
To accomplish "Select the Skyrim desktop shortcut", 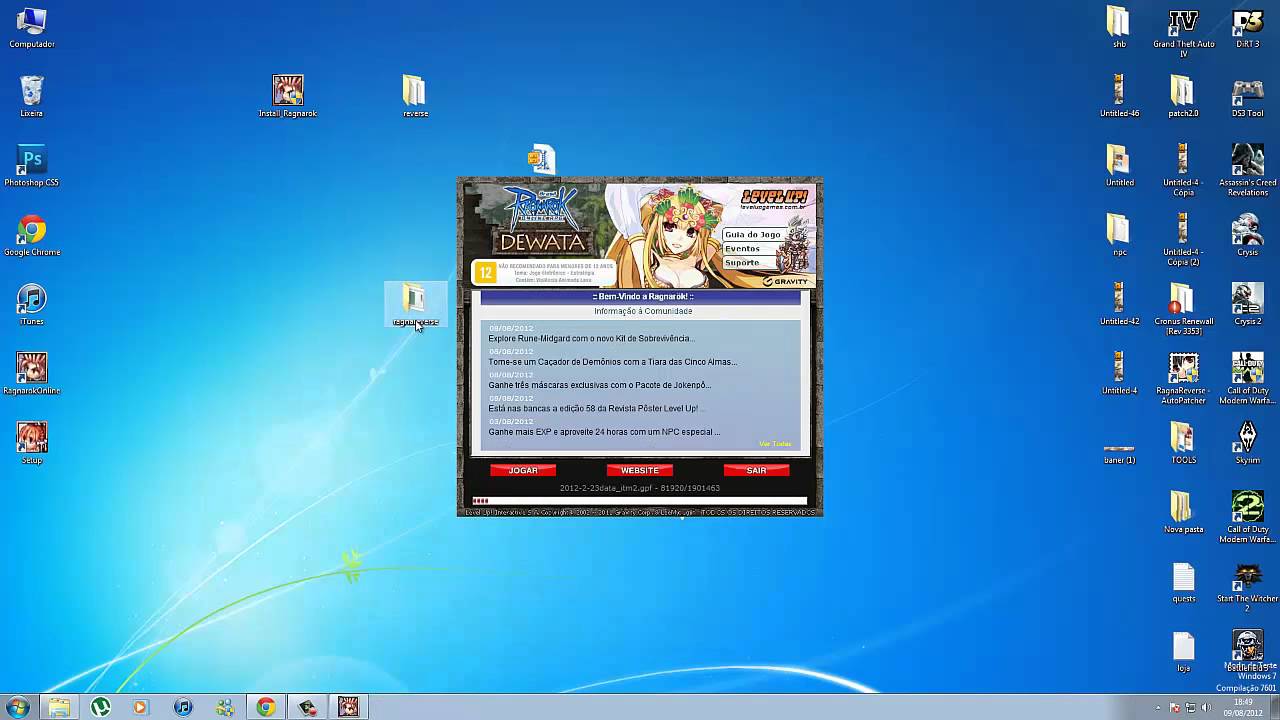I will (1247, 443).
